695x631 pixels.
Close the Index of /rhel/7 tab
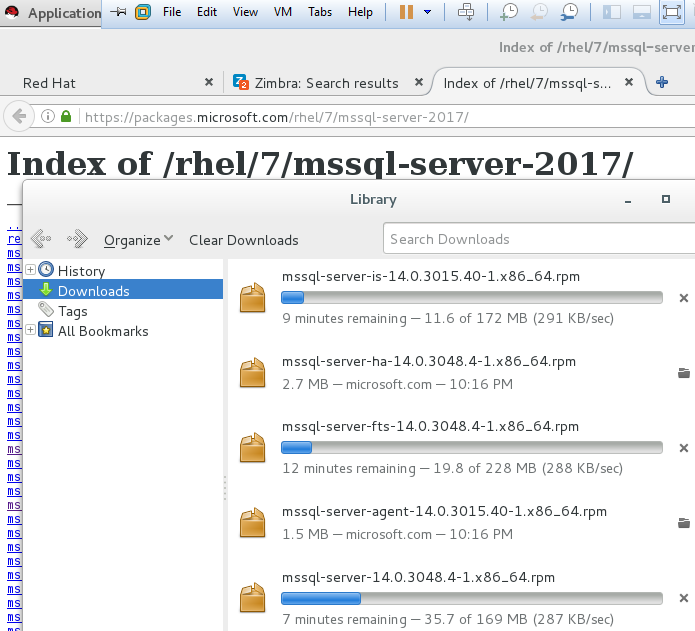click(x=629, y=82)
